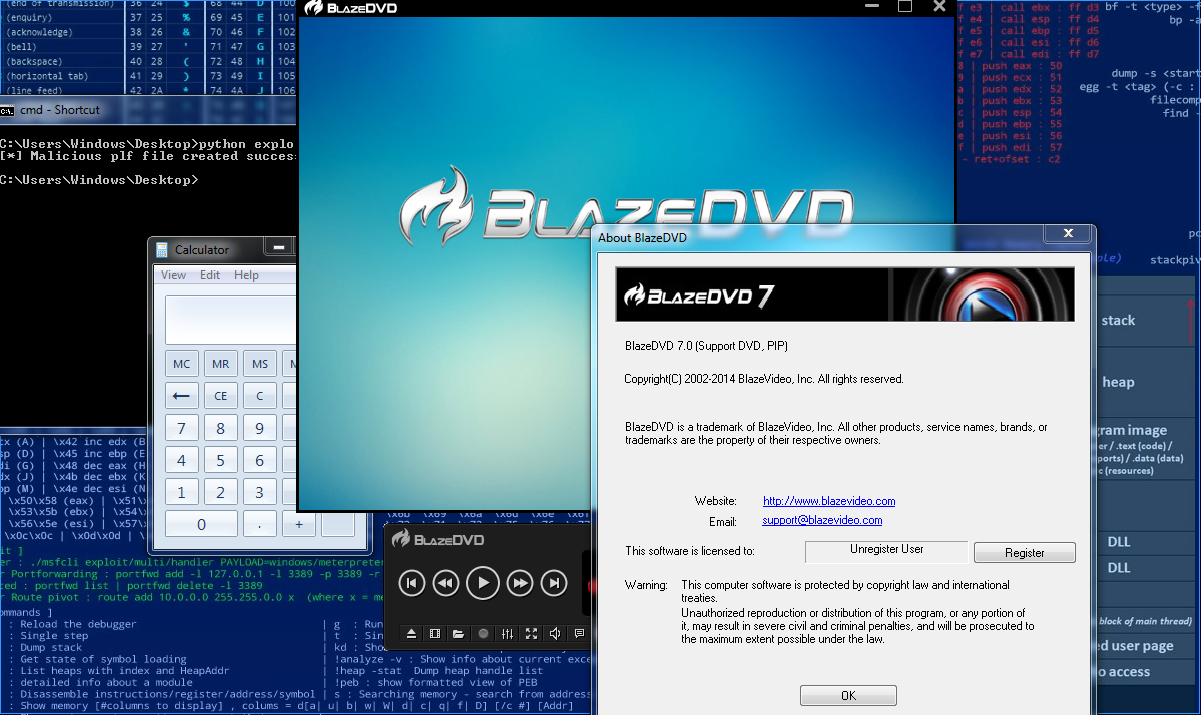Image resolution: width=1201 pixels, height=715 pixels.
Task: Click the CE button in Calculator
Action: [x=221, y=396]
